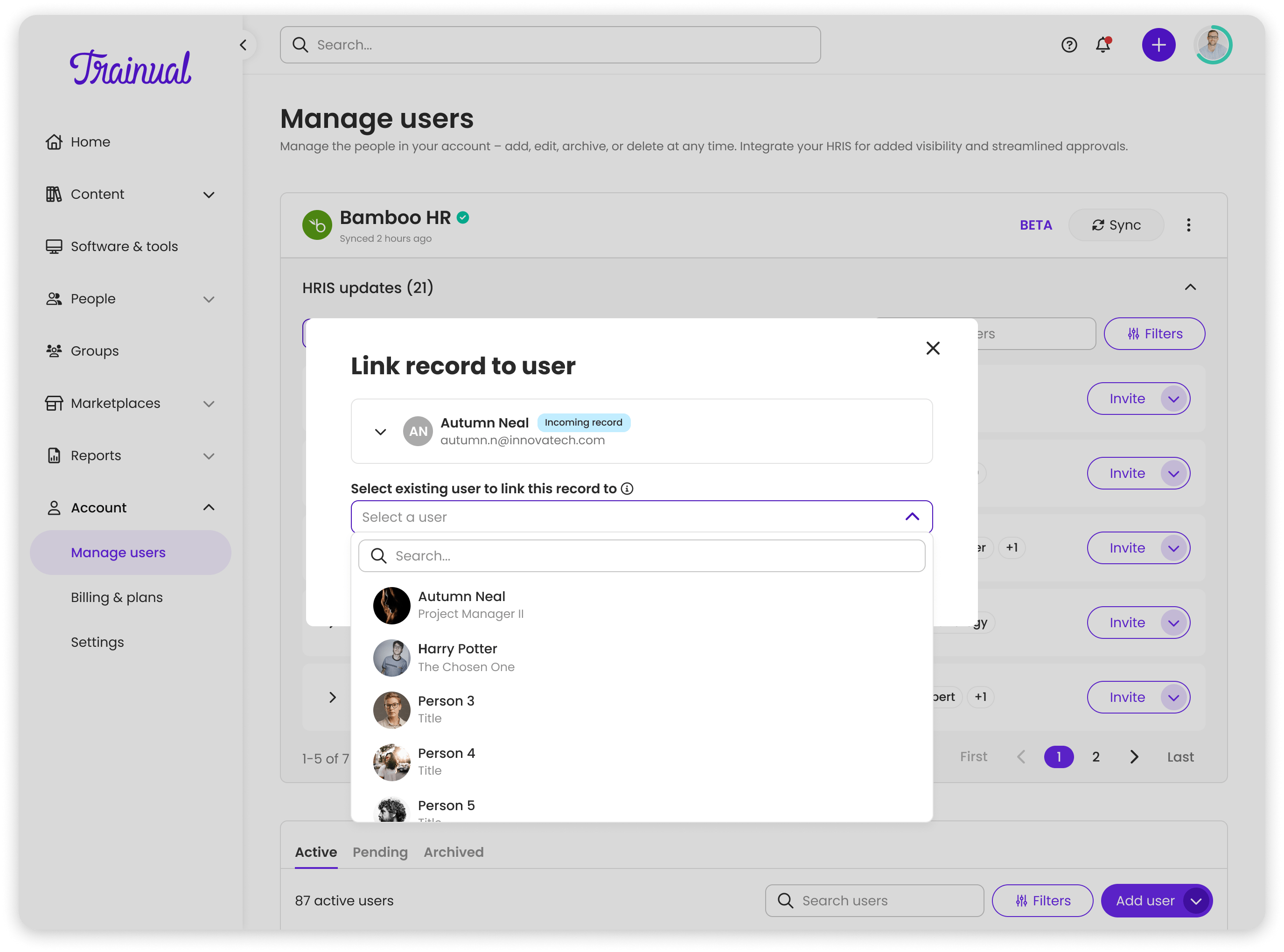Expand Autumn Neal incoming record details
This screenshot has height=952, width=1284.
tap(380, 432)
